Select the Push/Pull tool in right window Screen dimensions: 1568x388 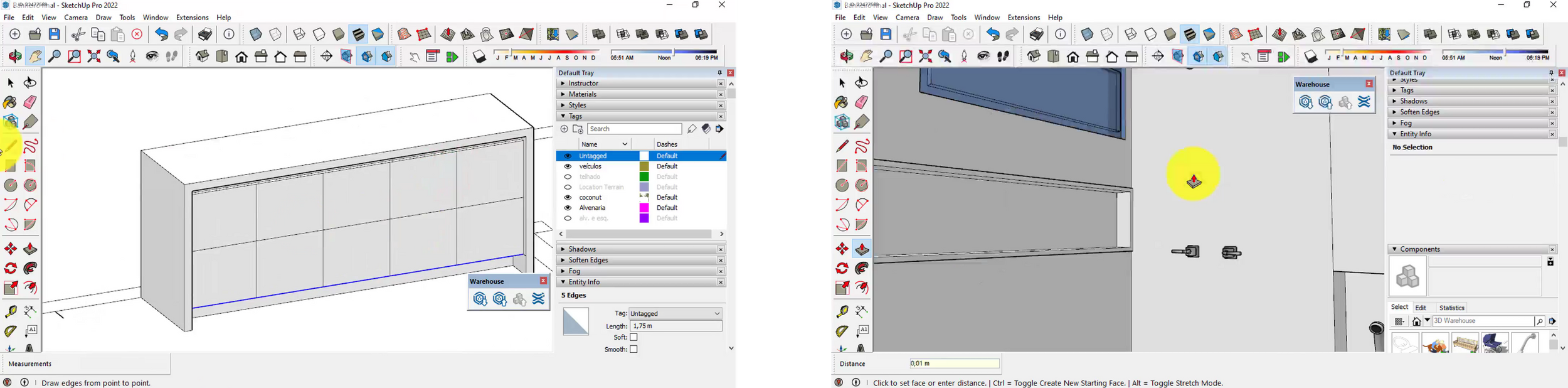862,249
